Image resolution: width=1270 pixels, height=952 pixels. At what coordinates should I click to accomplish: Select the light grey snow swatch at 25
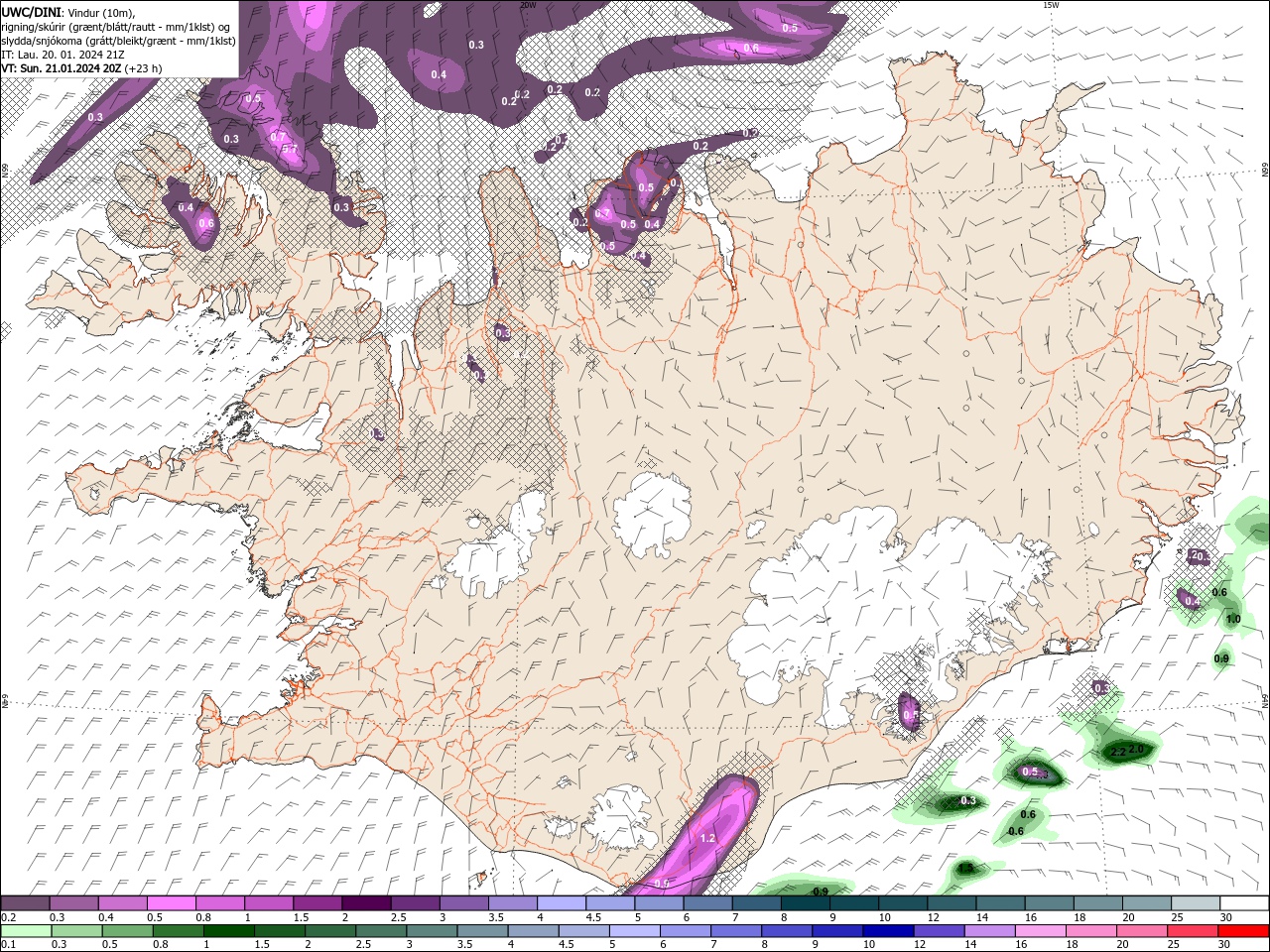[1196, 903]
